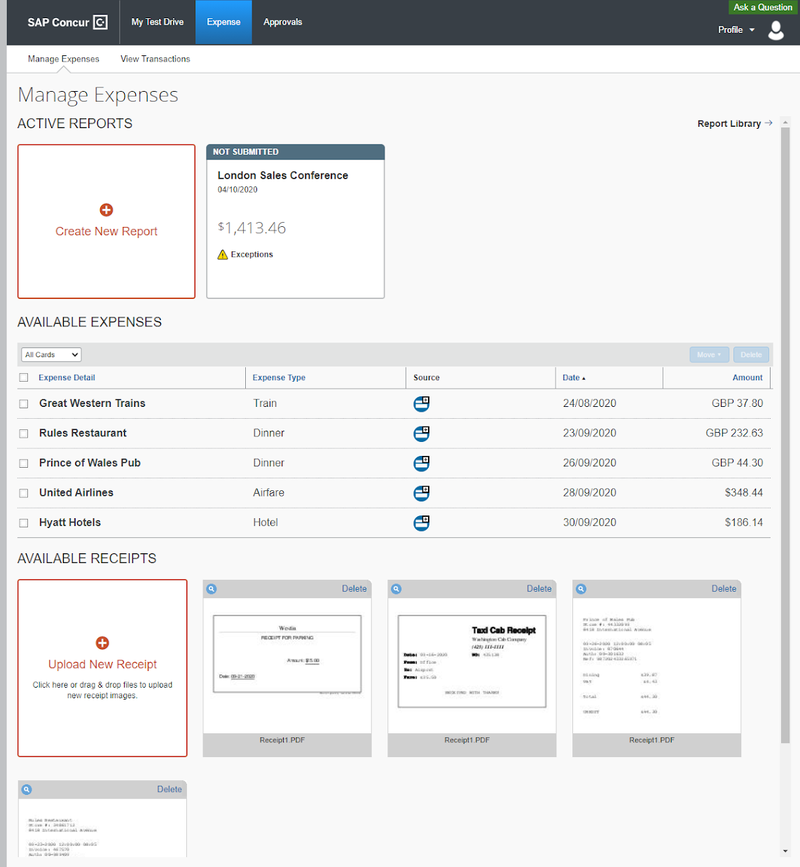Viewport: 800px width, 867px height.
Task: Check the Prince of Wales Pub expense
Action: pyautogui.click(x=24, y=464)
